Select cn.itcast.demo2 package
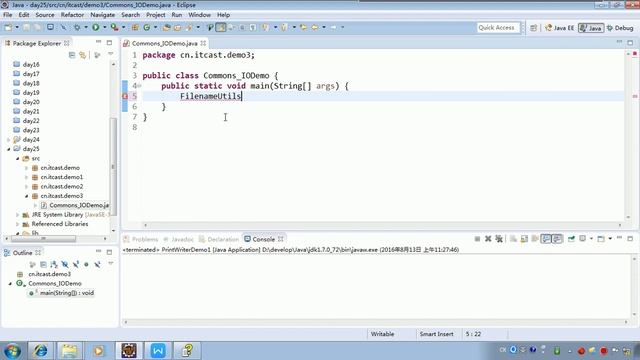Viewport: 640px width, 360px height. point(62,187)
